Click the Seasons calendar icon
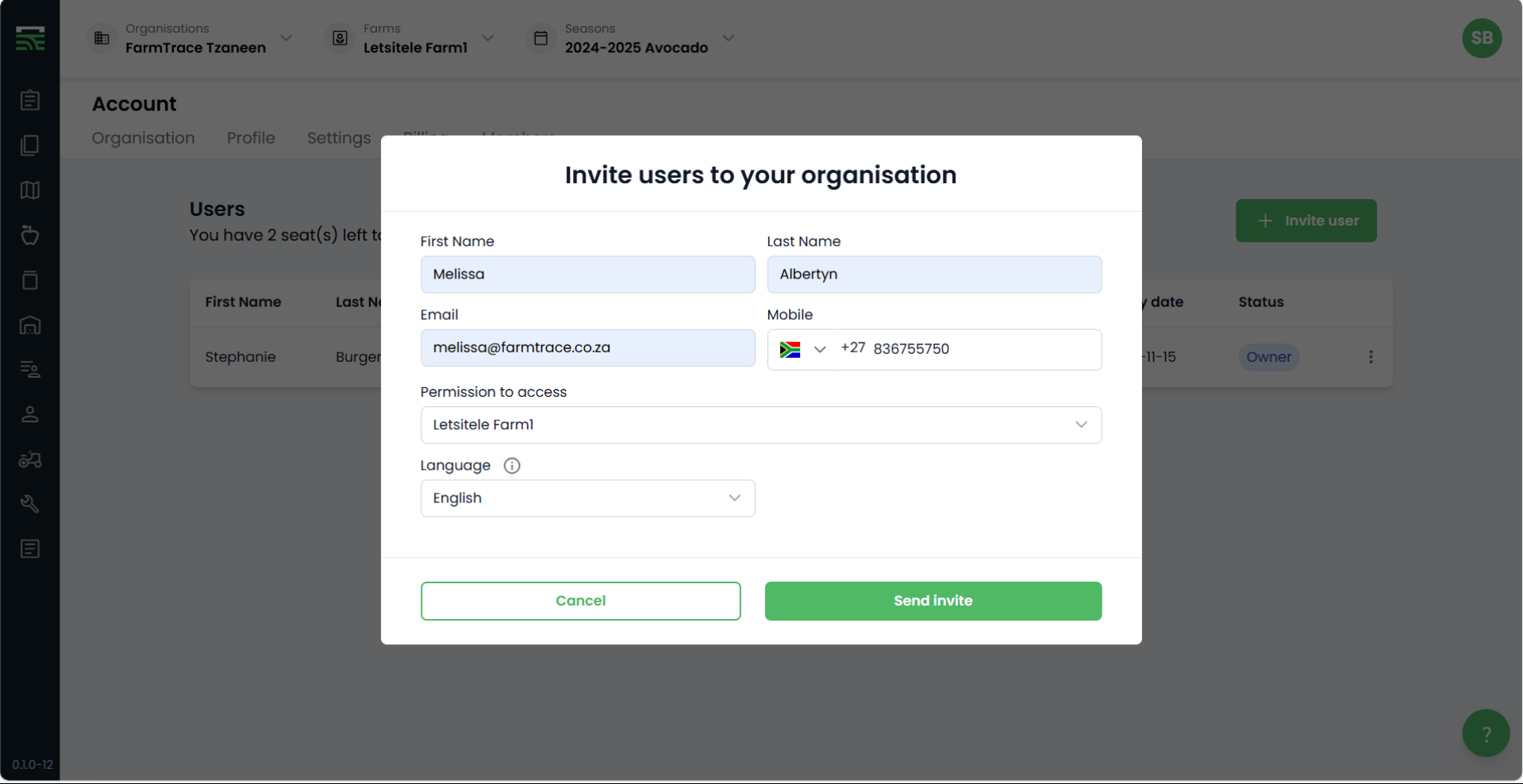This screenshot has height=784, width=1523. pyautogui.click(x=540, y=38)
